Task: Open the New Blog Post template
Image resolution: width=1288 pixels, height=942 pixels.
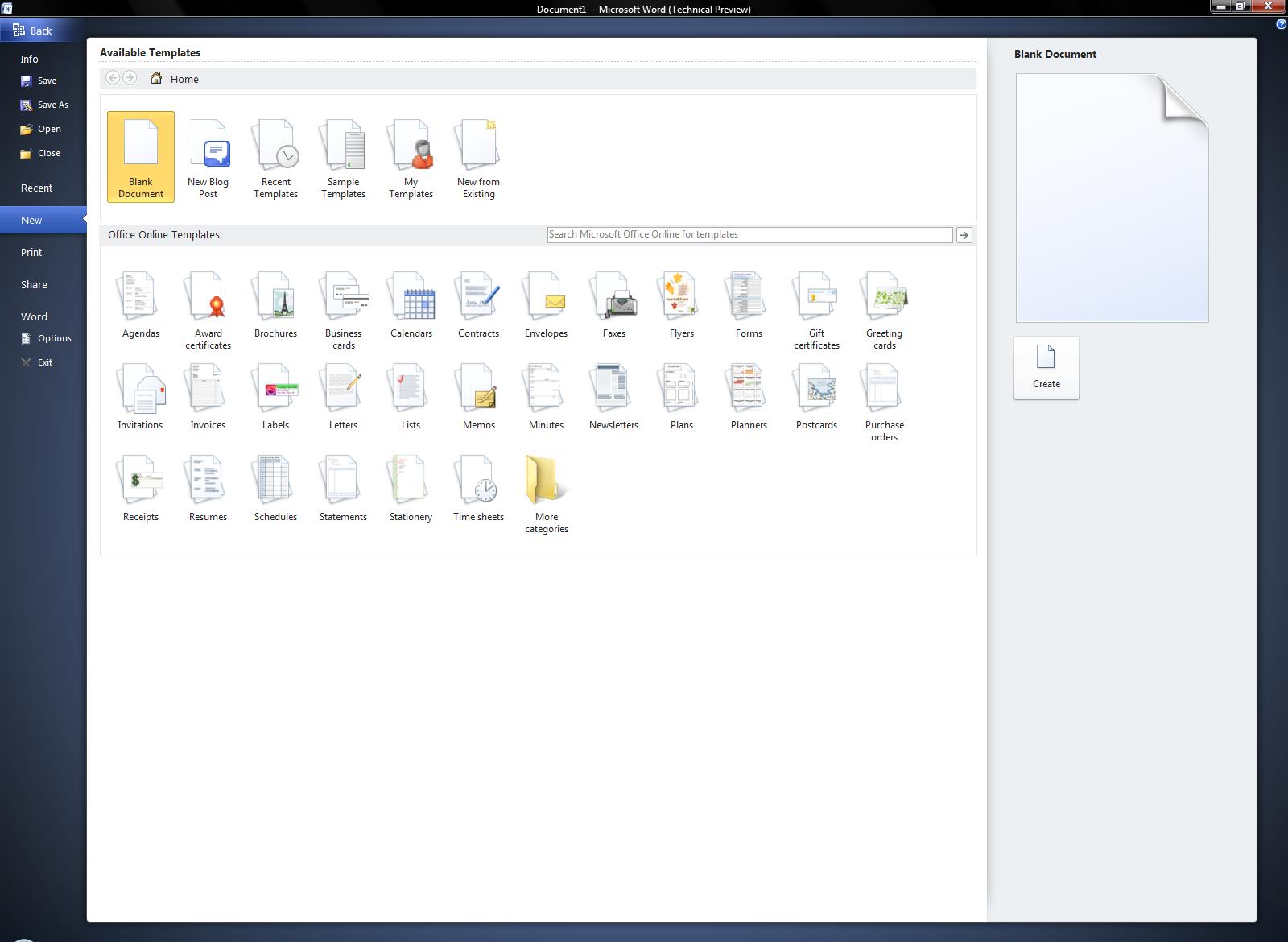Action: tap(208, 159)
